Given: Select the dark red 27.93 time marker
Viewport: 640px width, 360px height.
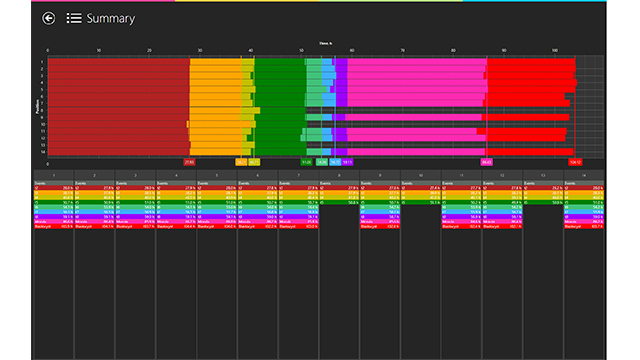Looking at the screenshot, I should coord(189,162).
